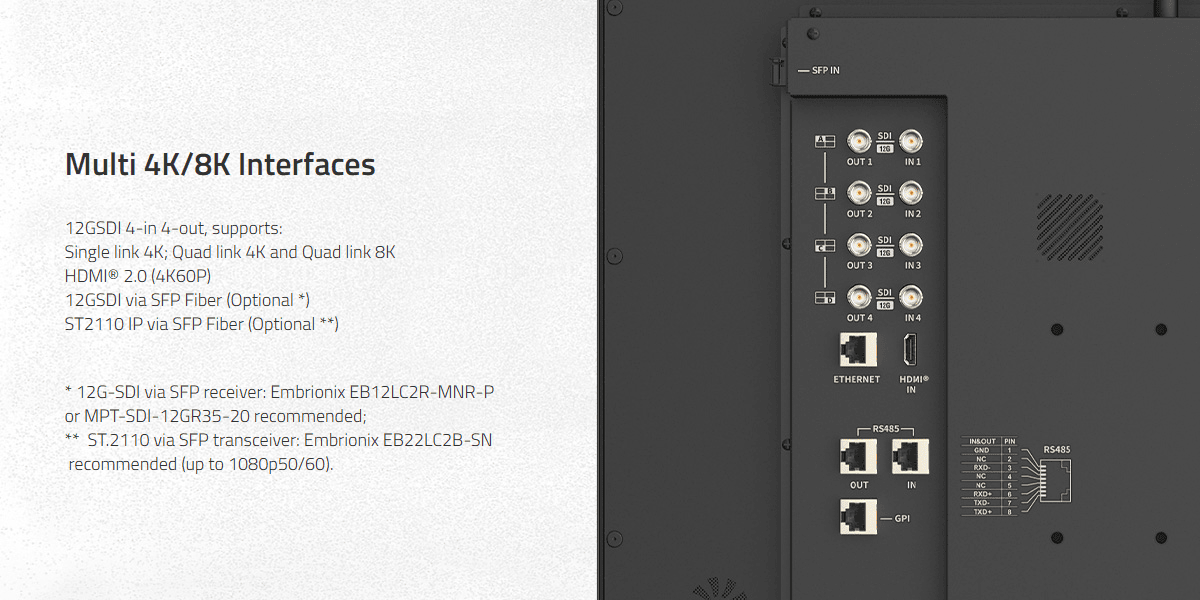Click the quad-link D quadrant icon
The width and height of the screenshot is (1200, 600).
(x=825, y=297)
